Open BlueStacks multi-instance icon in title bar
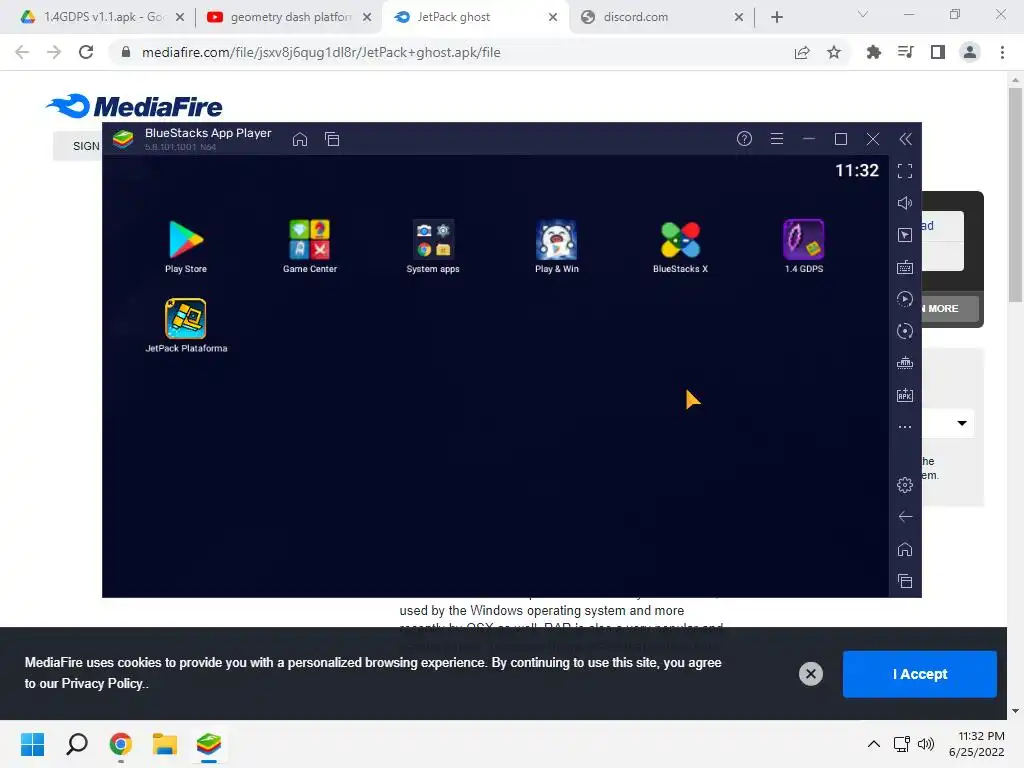The width and height of the screenshot is (1024, 768). (x=332, y=139)
